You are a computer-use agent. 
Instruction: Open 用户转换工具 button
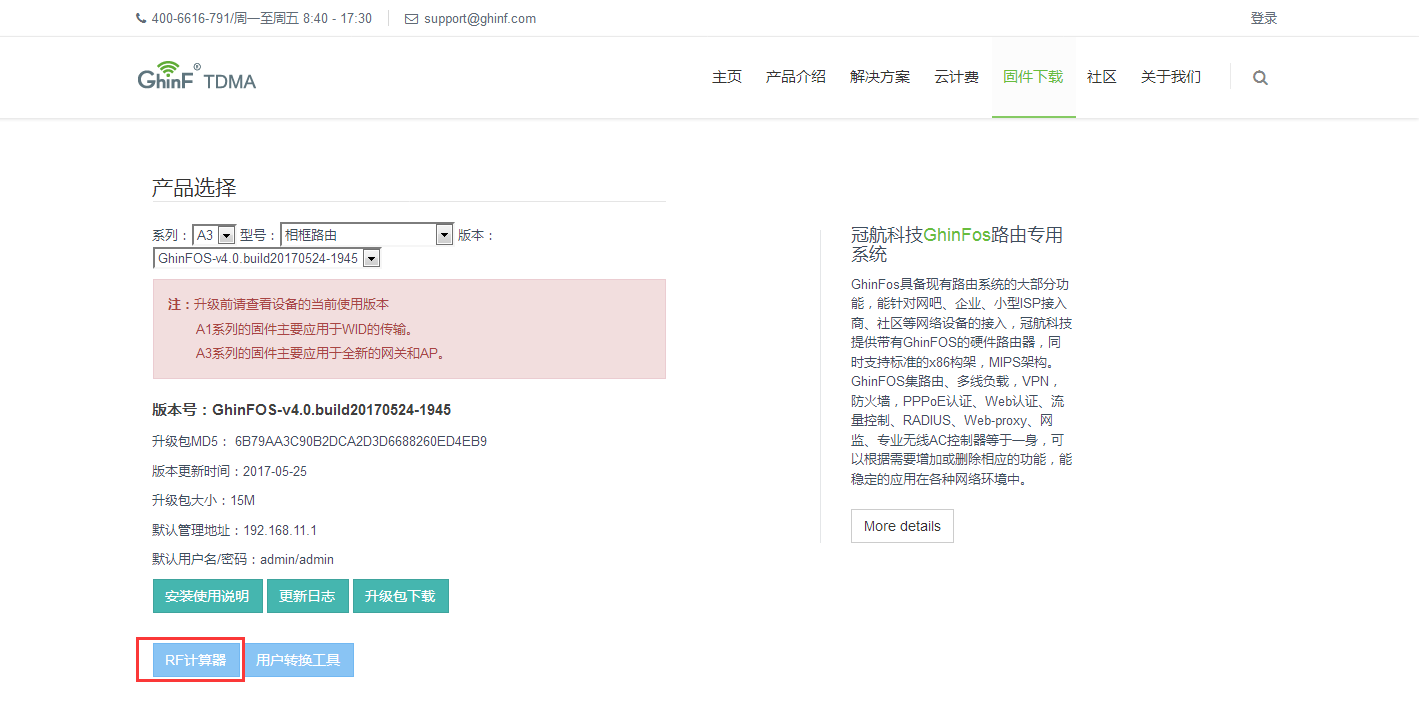[x=298, y=660]
